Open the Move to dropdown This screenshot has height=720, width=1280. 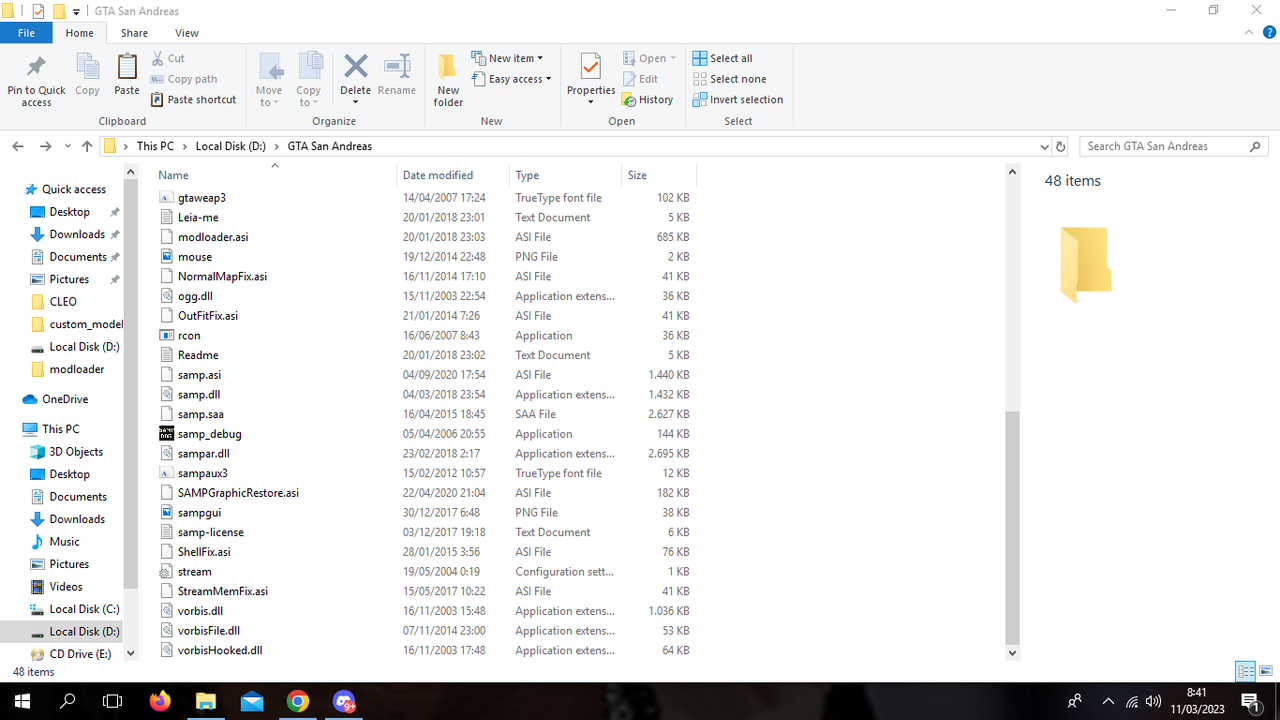click(269, 80)
